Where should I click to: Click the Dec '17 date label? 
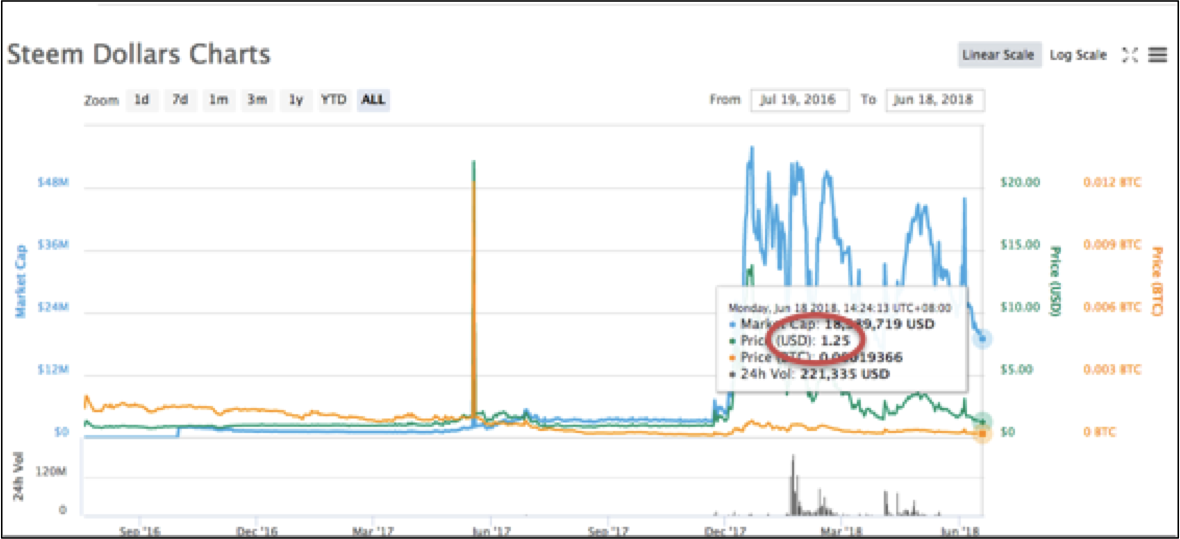(x=725, y=531)
